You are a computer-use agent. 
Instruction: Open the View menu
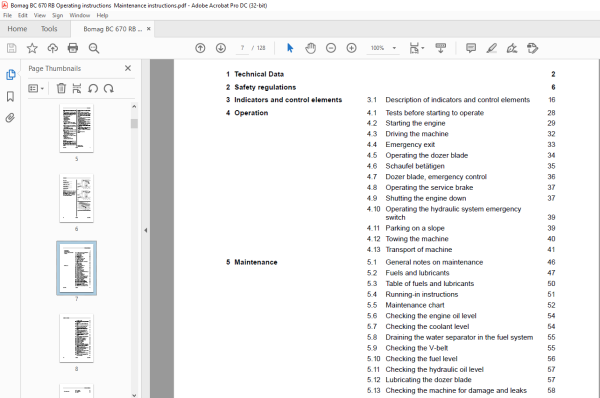click(40, 15)
